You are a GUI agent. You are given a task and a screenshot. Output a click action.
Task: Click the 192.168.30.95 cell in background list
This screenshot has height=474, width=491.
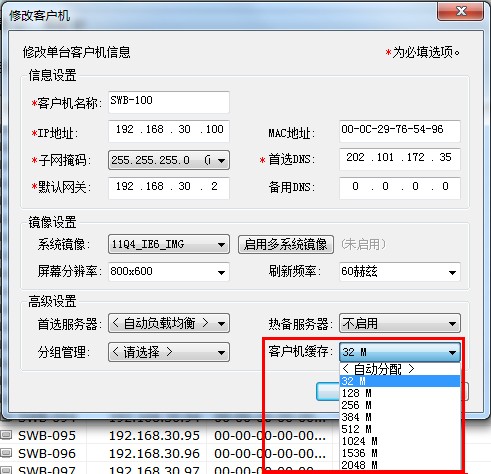click(x=154, y=435)
